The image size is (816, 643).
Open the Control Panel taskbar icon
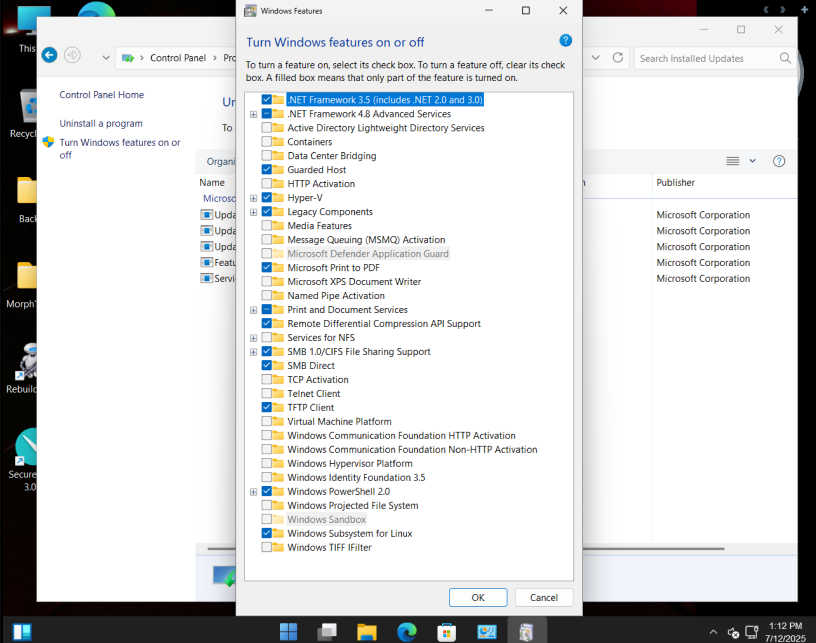pos(487,632)
